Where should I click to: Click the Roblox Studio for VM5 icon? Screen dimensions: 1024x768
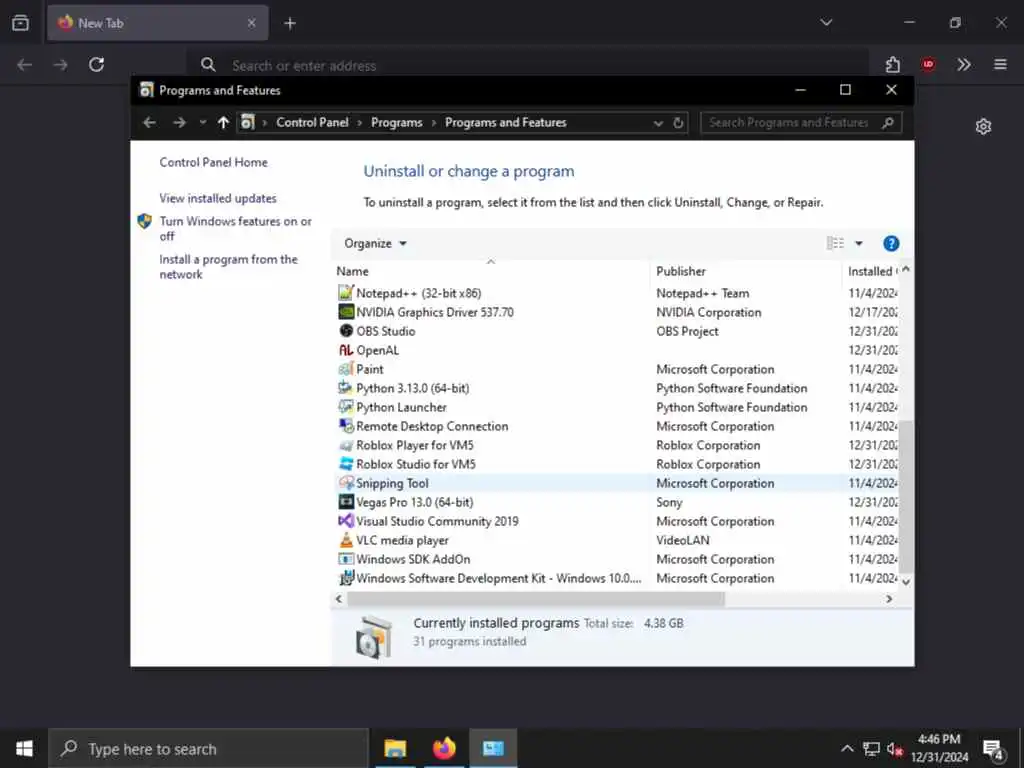pos(345,464)
